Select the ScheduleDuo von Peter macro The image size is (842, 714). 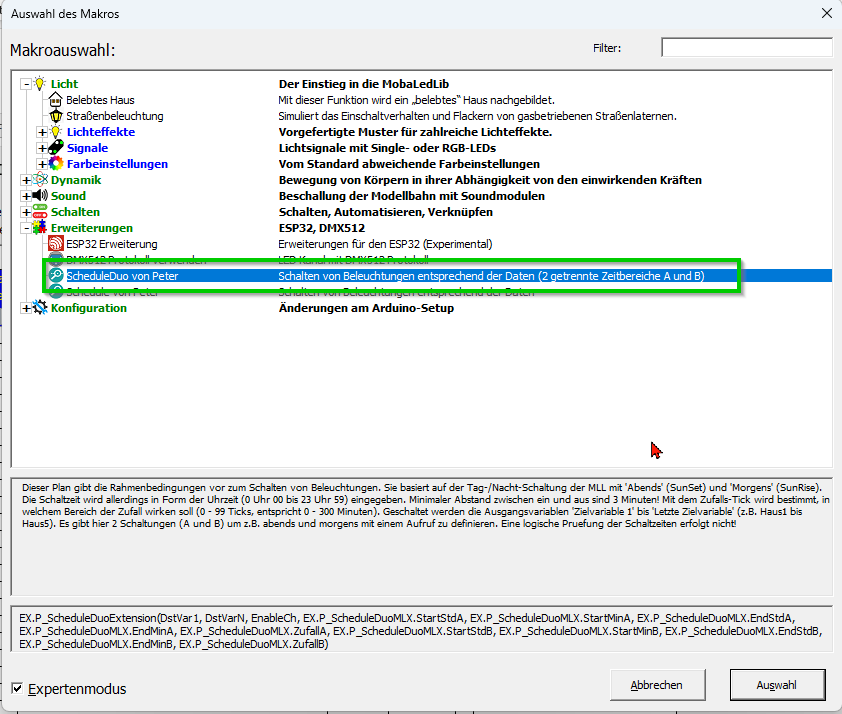click(x=122, y=276)
